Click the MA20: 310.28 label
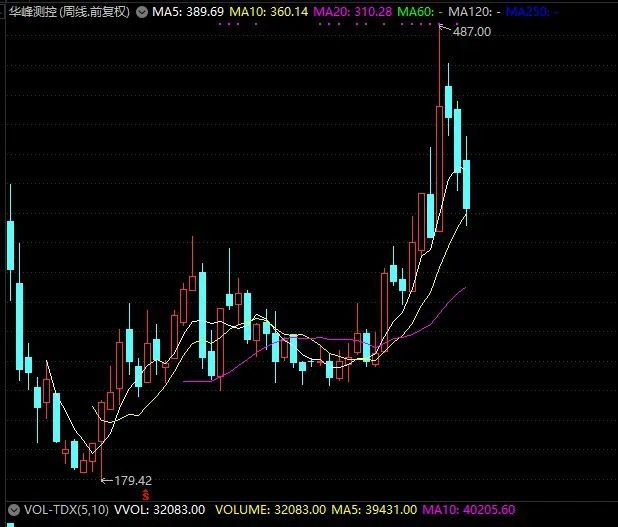The width and height of the screenshot is (618, 527). [x=352, y=12]
